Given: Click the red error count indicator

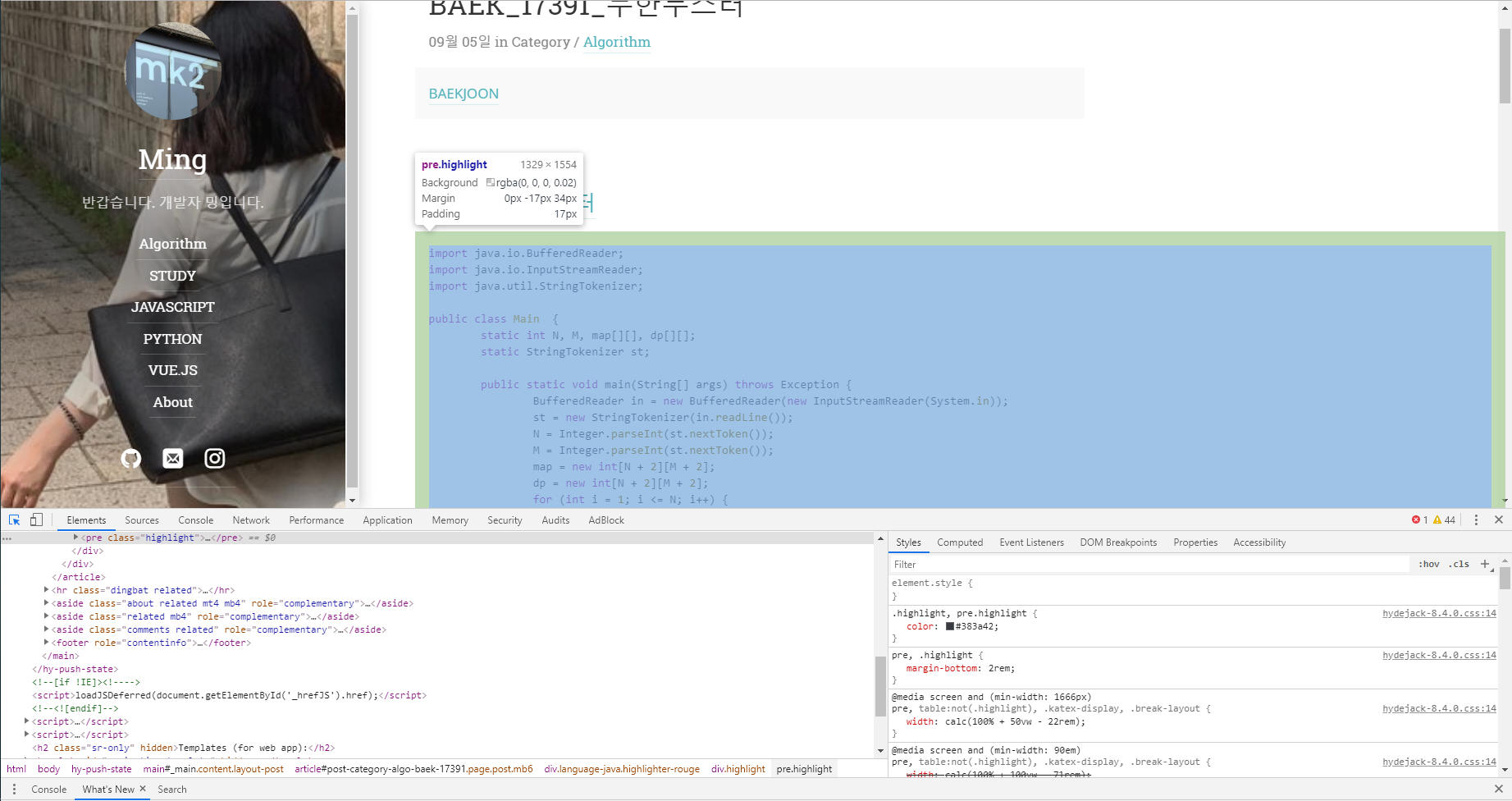Looking at the screenshot, I should (x=1419, y=520).
